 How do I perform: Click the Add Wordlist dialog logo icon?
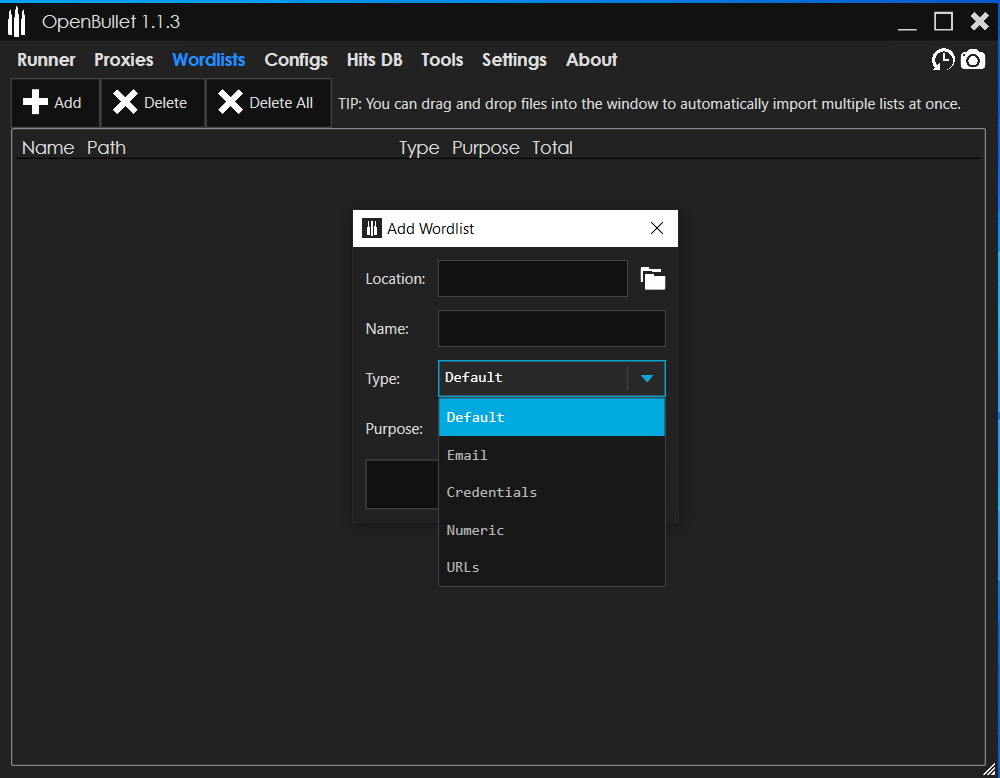(372, 228)
